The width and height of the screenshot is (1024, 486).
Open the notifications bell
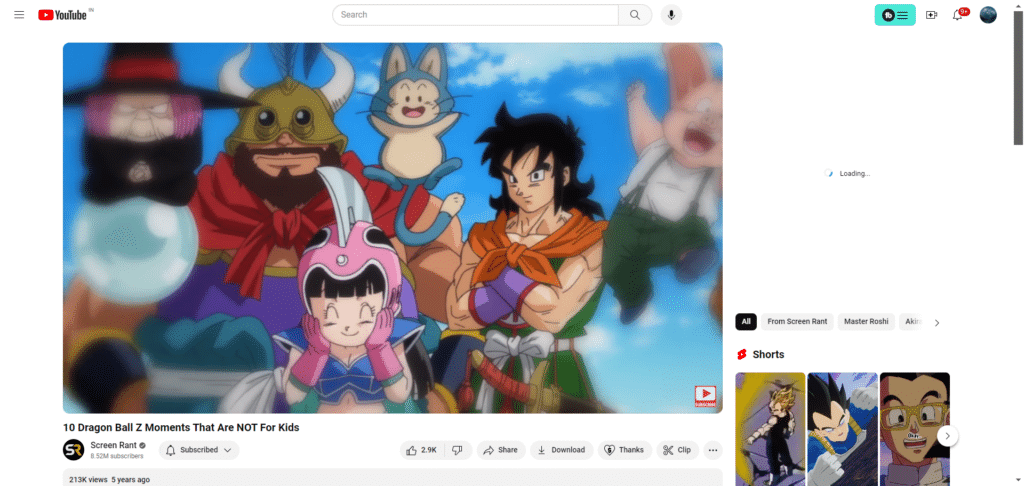tap(957, 14)
